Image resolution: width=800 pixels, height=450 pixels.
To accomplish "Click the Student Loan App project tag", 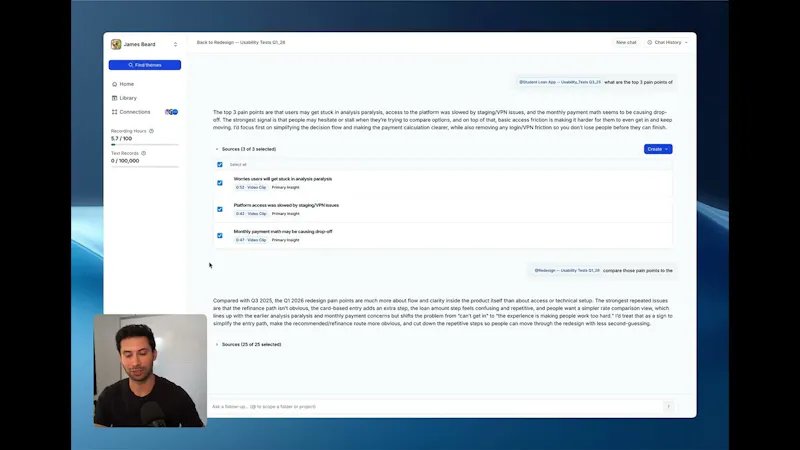I will click(x=560, y=82).
